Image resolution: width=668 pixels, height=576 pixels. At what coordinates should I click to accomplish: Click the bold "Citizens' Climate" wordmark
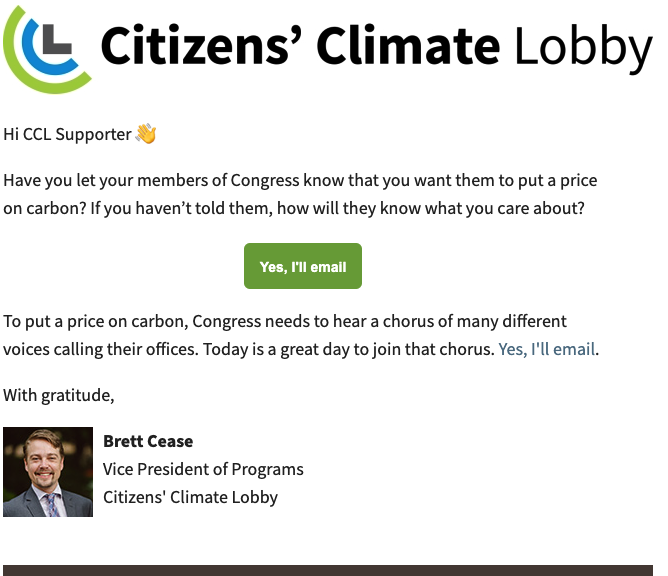[300, 46]
